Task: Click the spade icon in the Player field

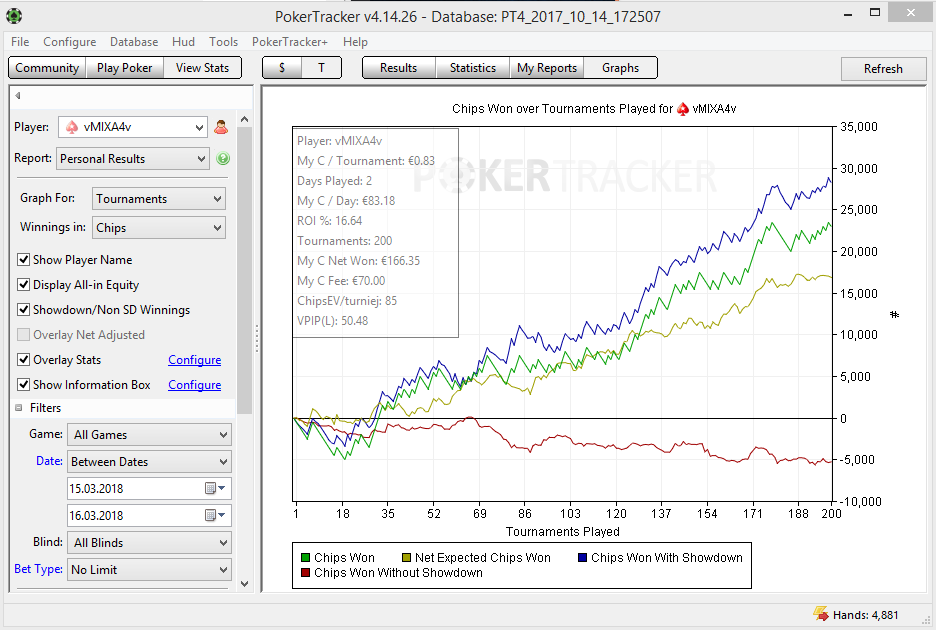Action: (x=72, y=127)
